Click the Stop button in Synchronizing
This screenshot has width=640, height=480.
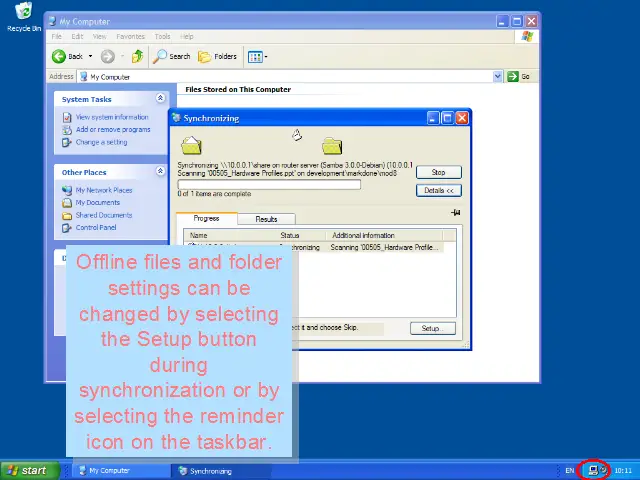click(439, 172)
